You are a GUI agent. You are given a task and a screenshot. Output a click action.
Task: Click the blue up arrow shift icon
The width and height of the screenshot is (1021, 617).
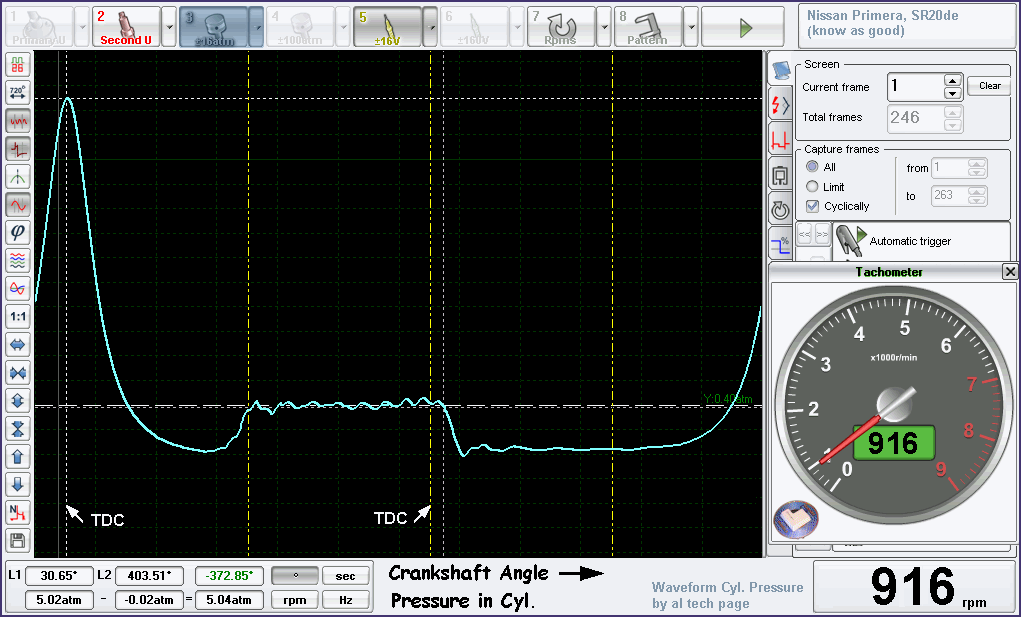click(18, 456)
